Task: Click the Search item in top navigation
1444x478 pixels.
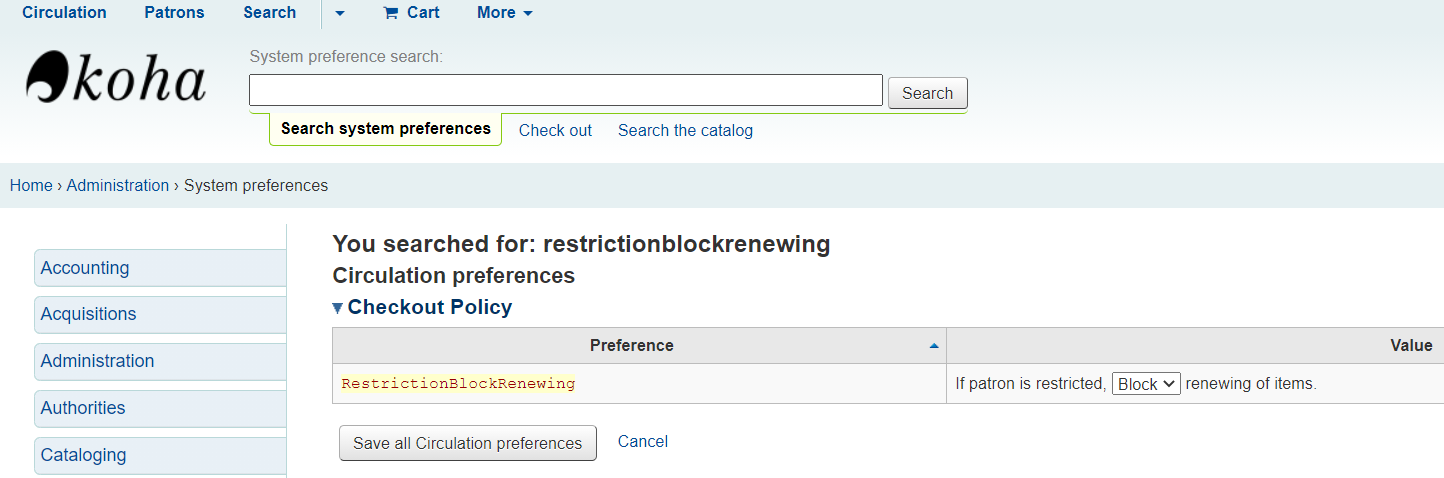Action: coord(270,13)
